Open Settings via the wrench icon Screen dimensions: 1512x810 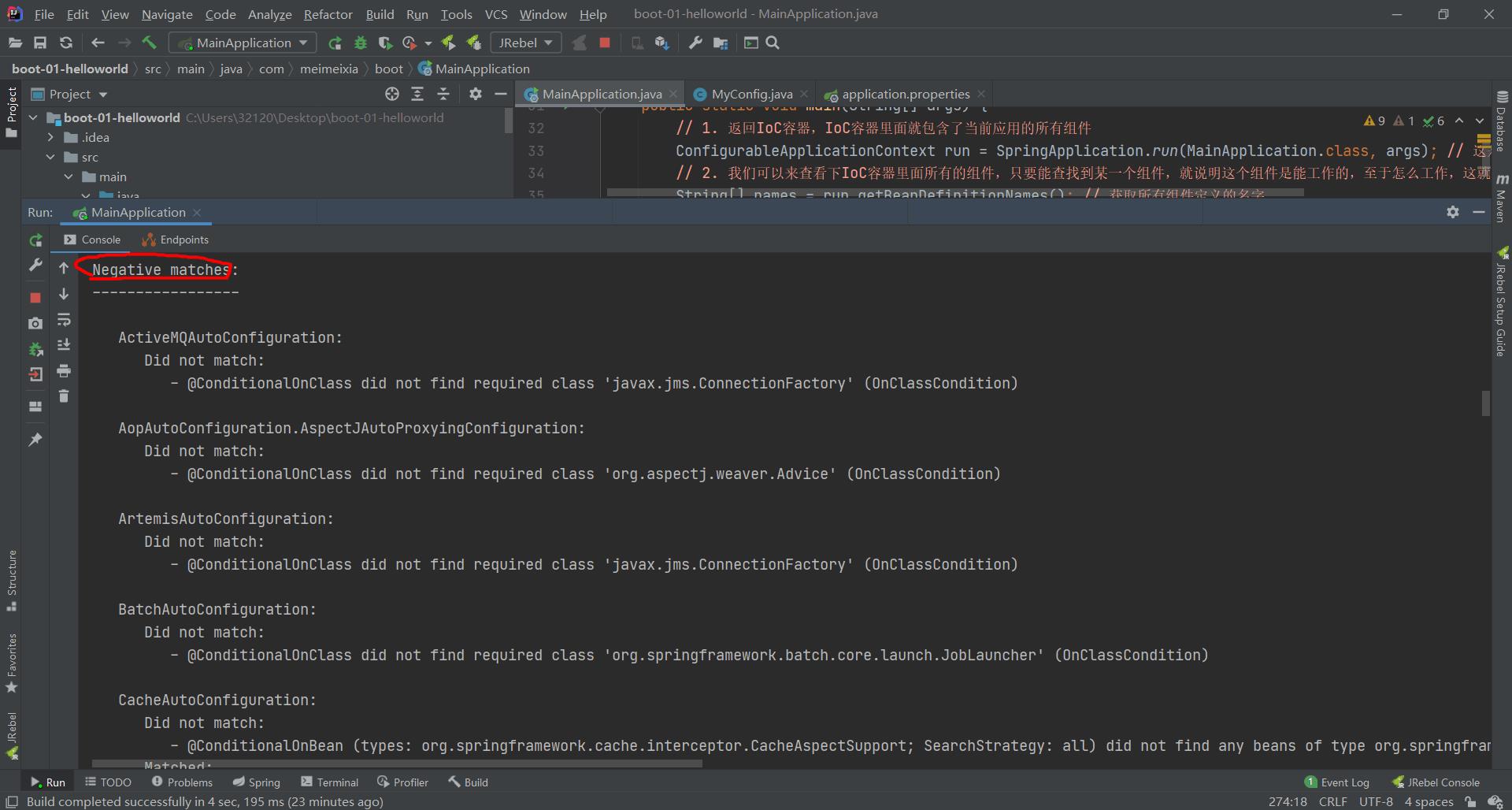click(695, 43)
